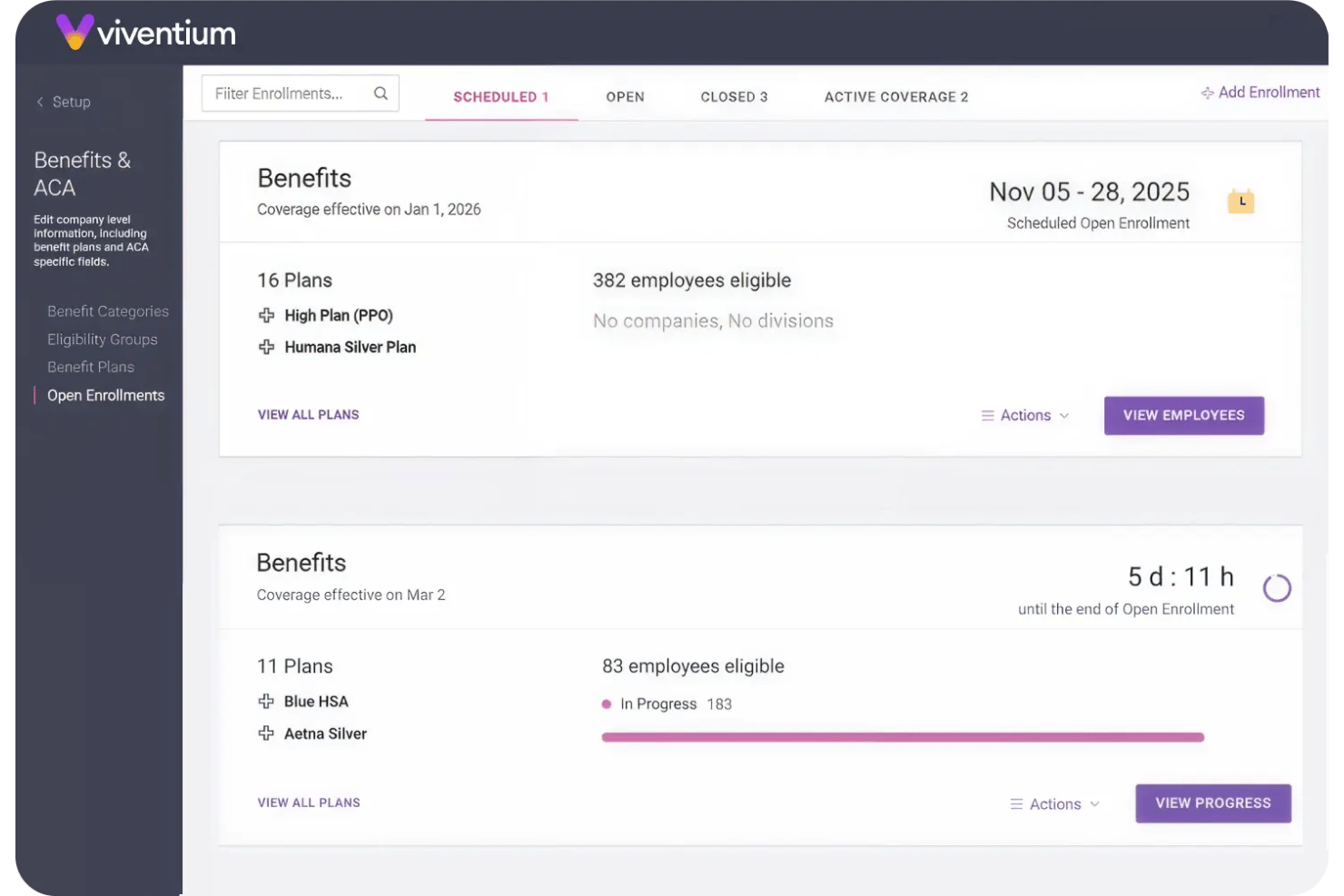Click the No companies, No divisions text

coord(713,321)
